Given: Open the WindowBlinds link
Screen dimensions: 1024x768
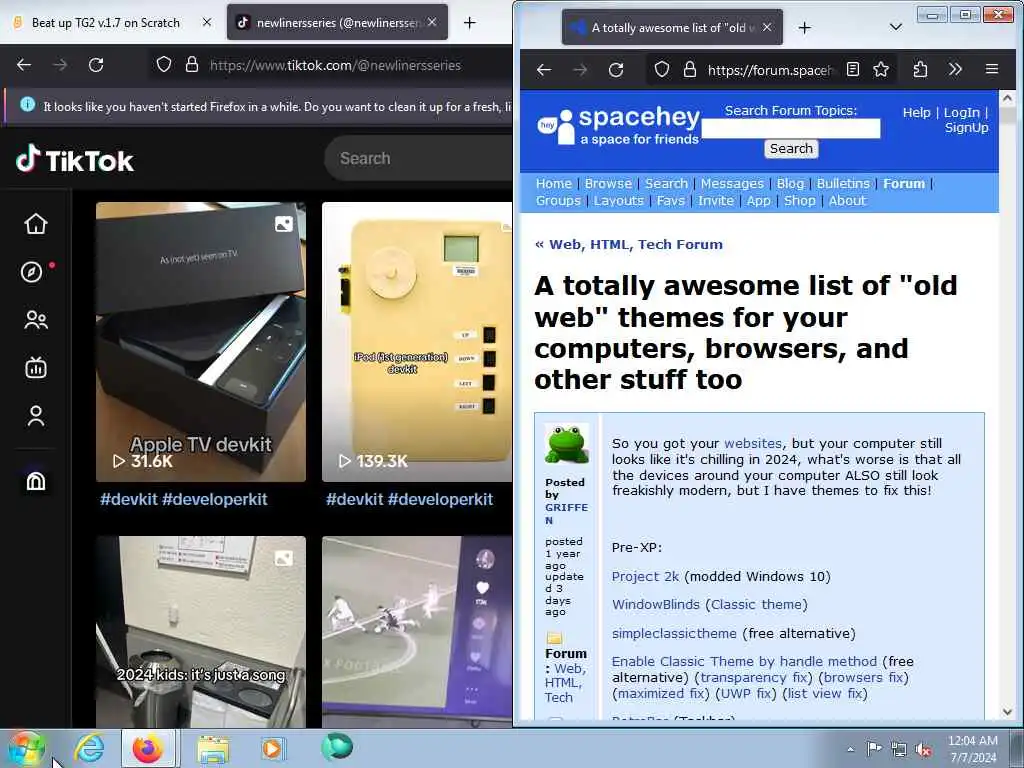Looking at the screenshot, I should 656,605.
